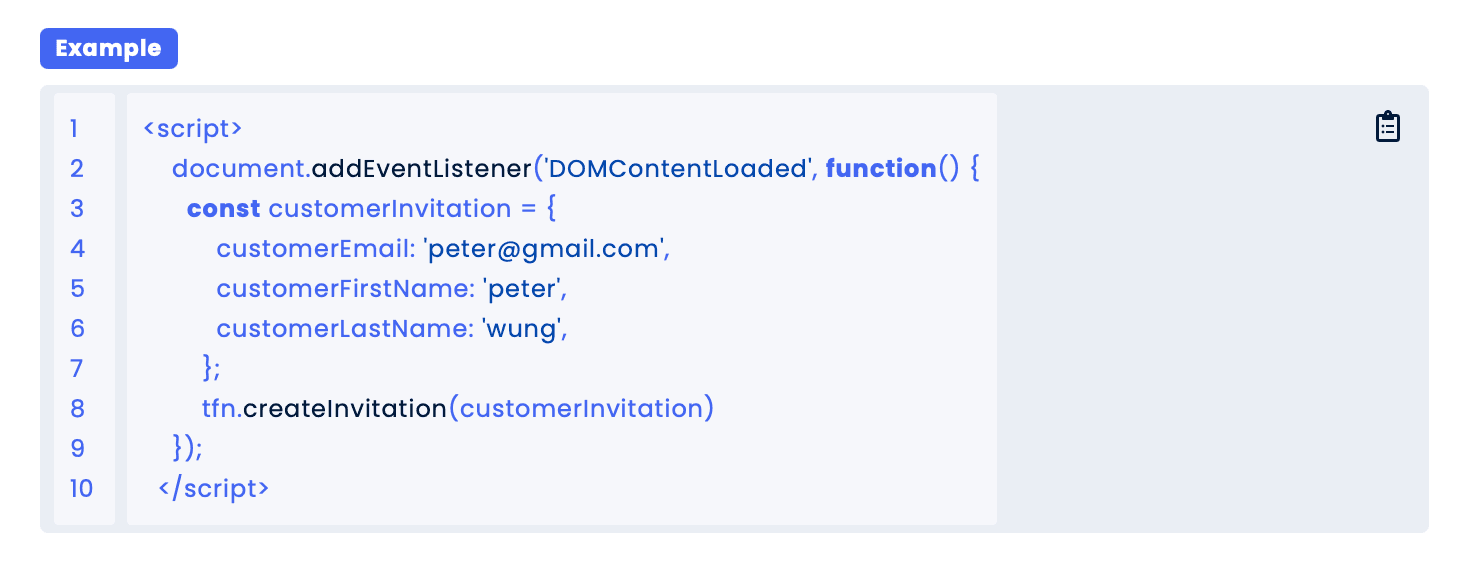Image resolution: width=1464 pixels, height=562 pixels.
Task: Click line number 10 in gutter
Action: 81,489
